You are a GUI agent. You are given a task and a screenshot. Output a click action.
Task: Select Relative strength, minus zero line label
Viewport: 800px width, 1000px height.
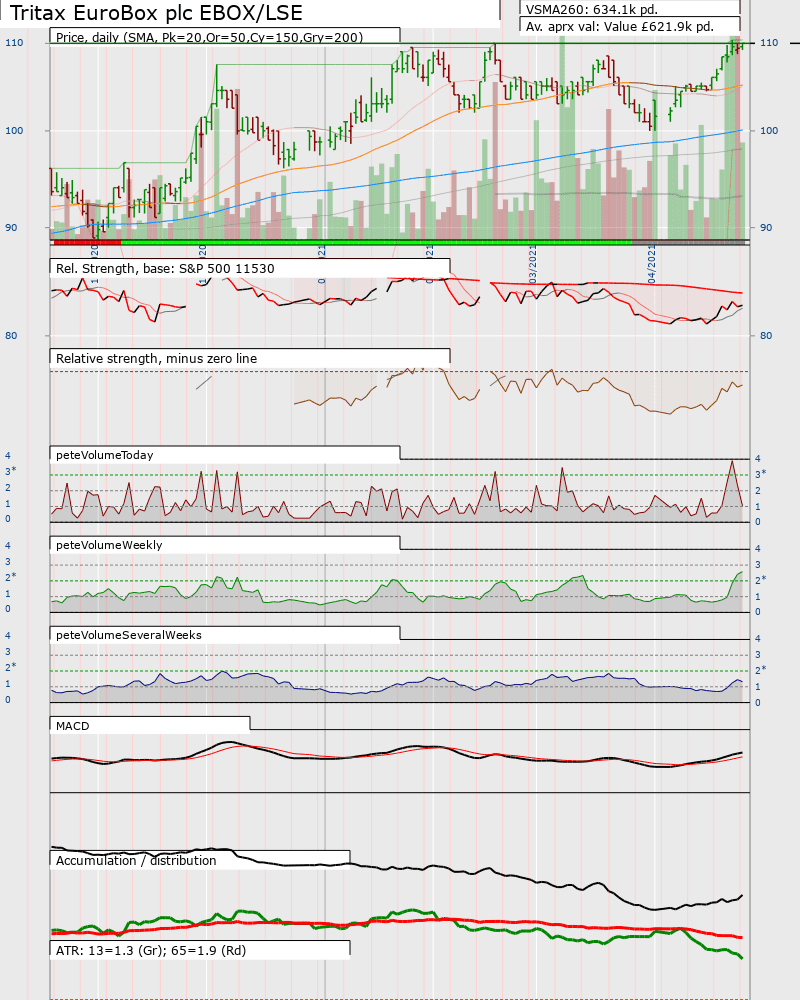click(156, 358)
